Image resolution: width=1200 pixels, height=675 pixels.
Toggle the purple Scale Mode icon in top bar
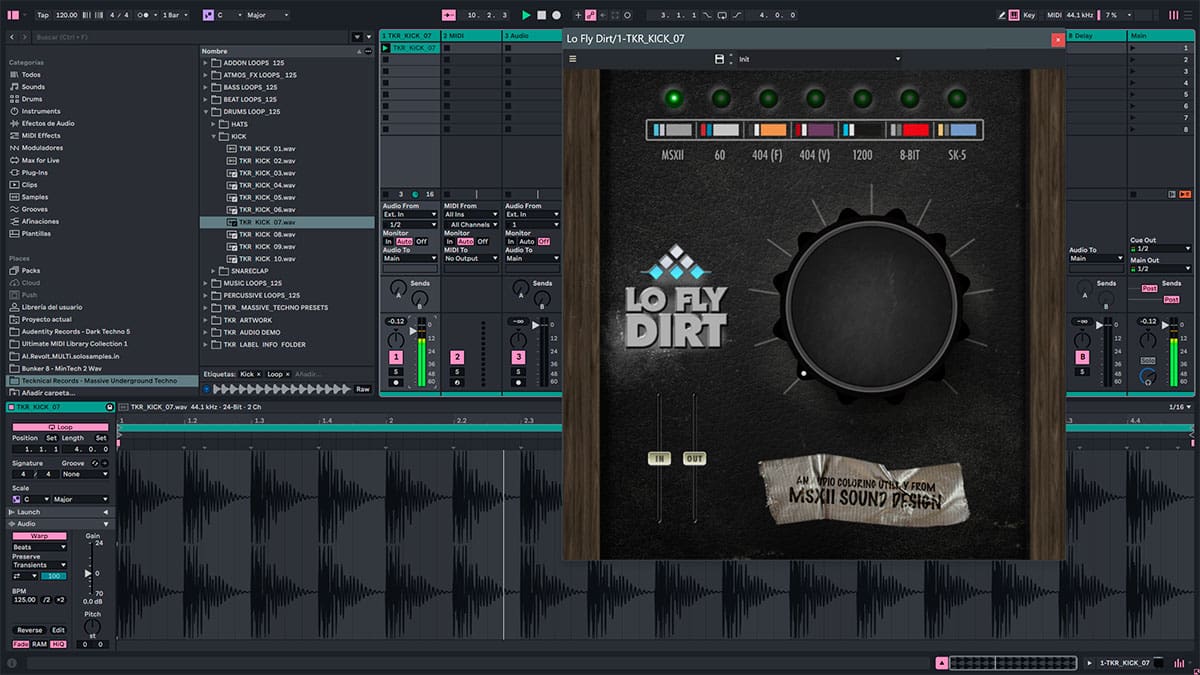point(208,15)
